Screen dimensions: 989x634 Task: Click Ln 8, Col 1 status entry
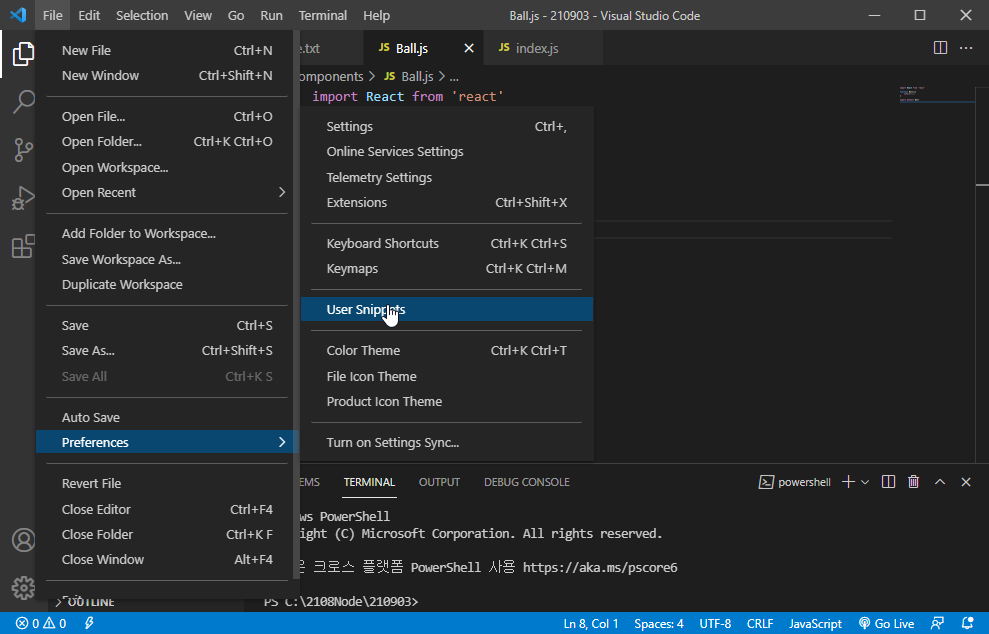(591, 623)
